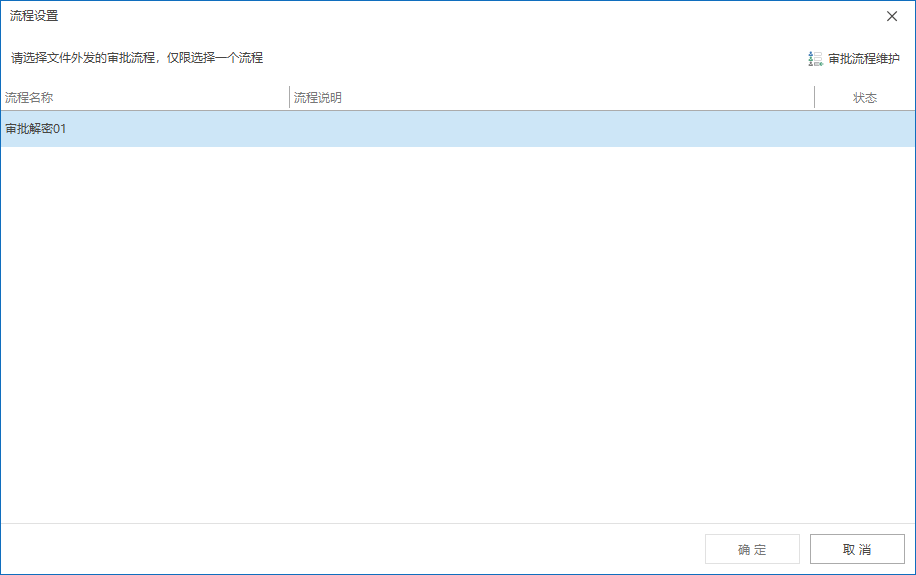Sort by 流程名称 column header
This screenshot has height=575, width=916.
[145, 98]
